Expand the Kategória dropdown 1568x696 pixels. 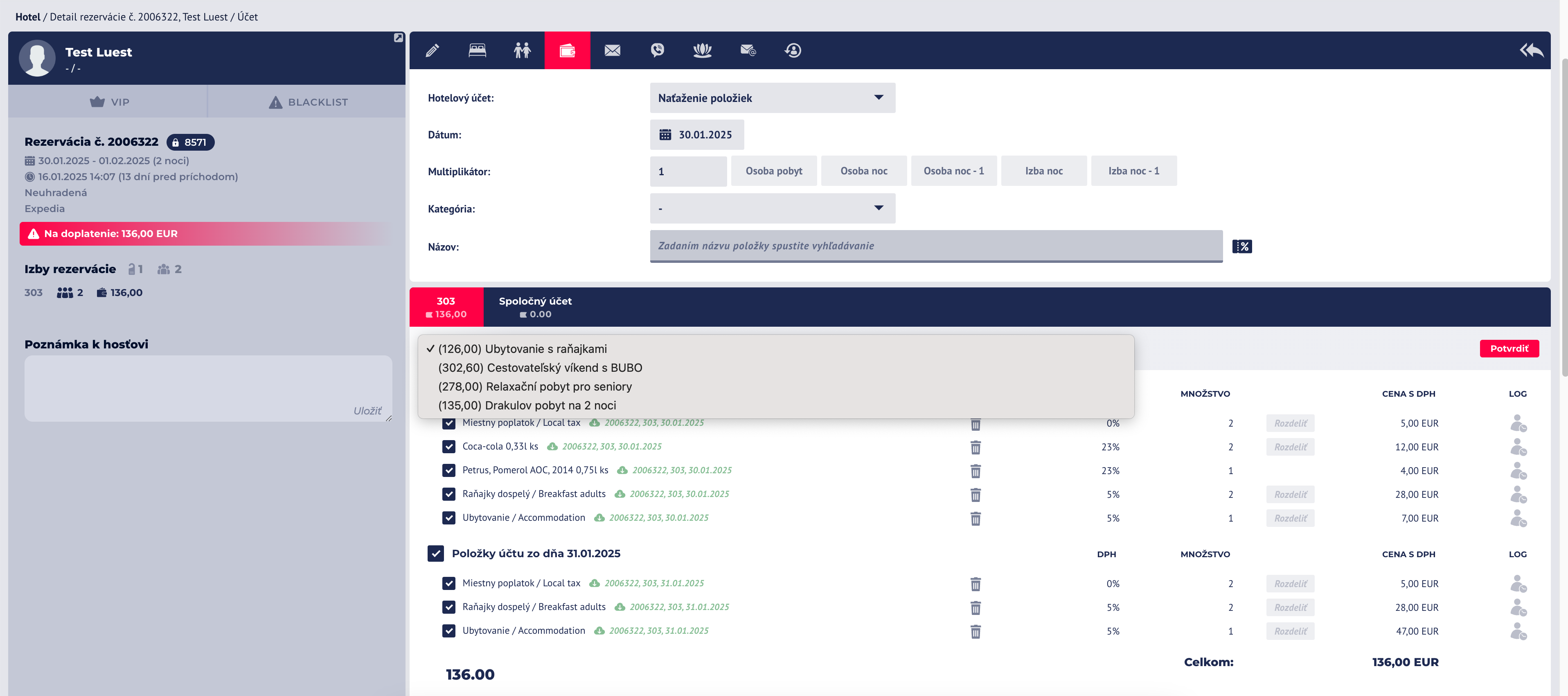point(772,209)
